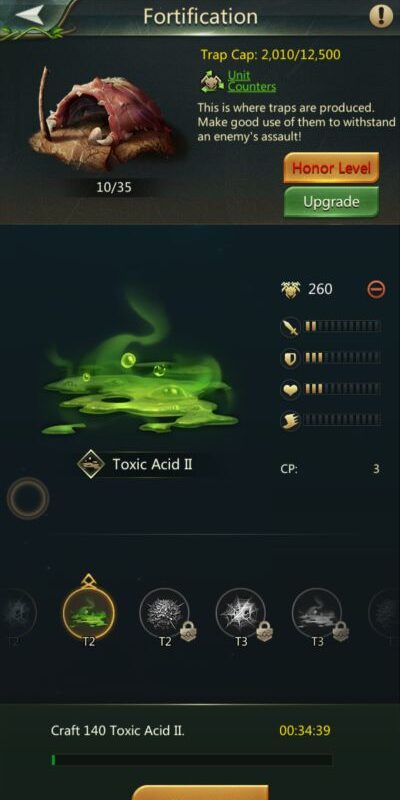Screen dimensions: 400x800
Task: Open the Unit Counters link
Action: [x=252, y=81]
